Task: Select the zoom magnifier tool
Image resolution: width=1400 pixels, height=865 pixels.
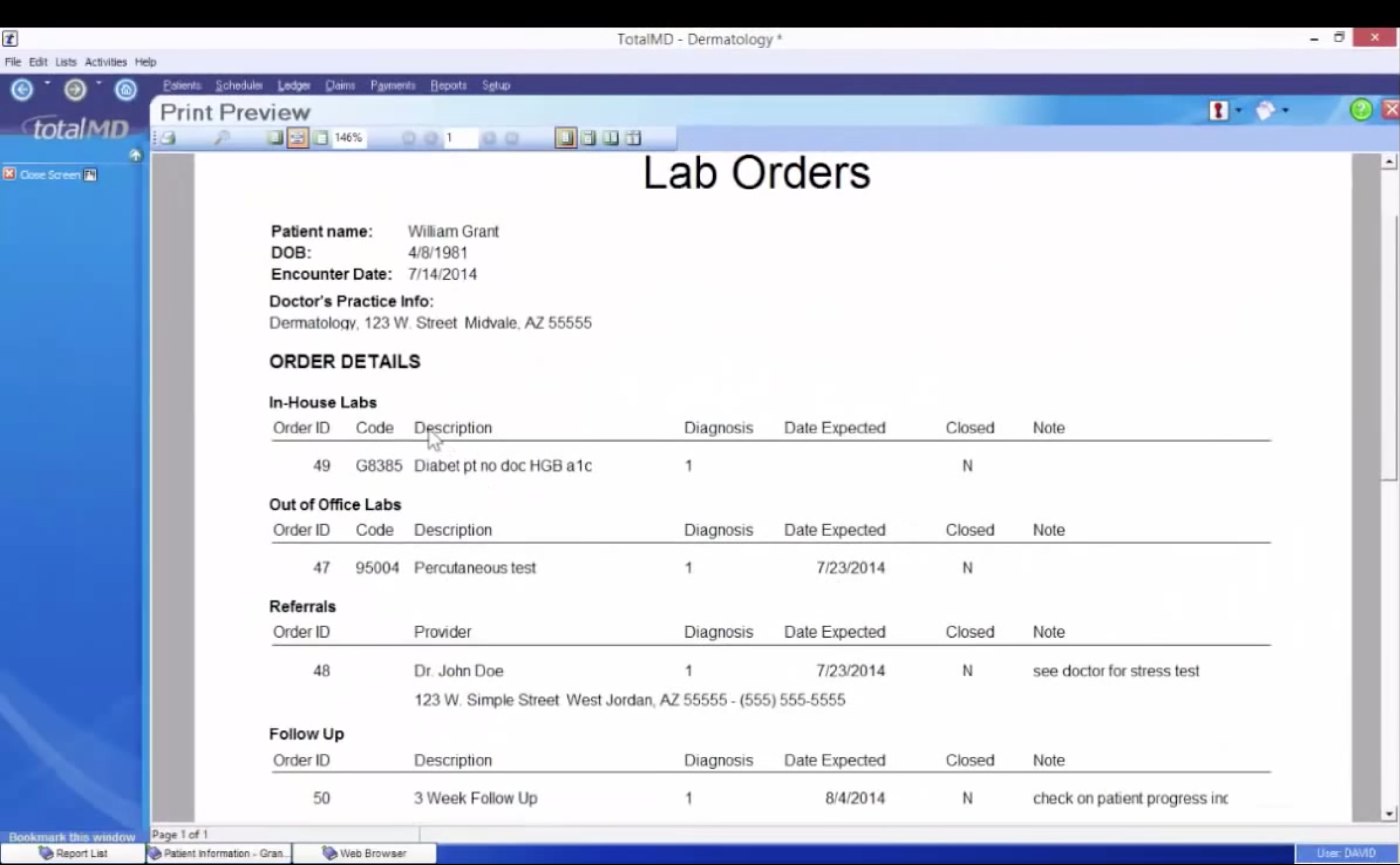Action: 221,137
